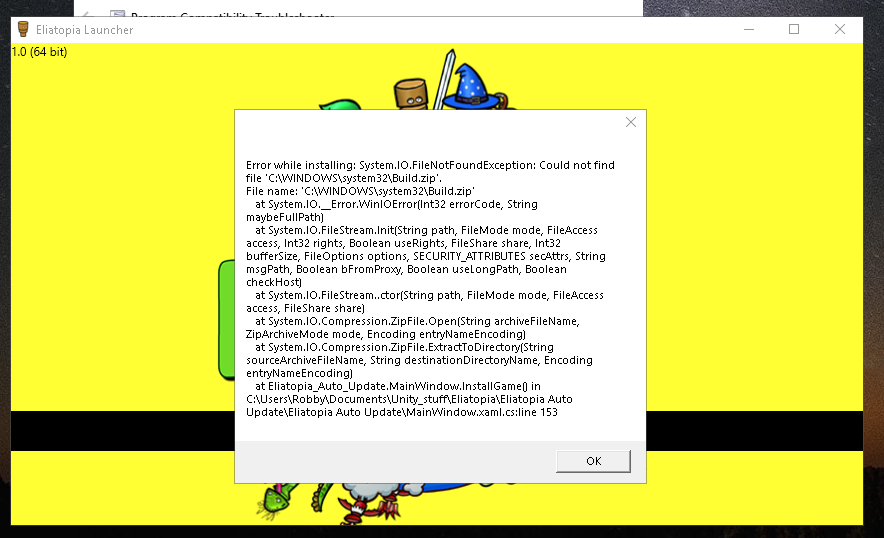This screenshot has height=538, width=884.
Task: Click the 'Eliatopia Launcher' window title text
Action: [x=85, y=30]
